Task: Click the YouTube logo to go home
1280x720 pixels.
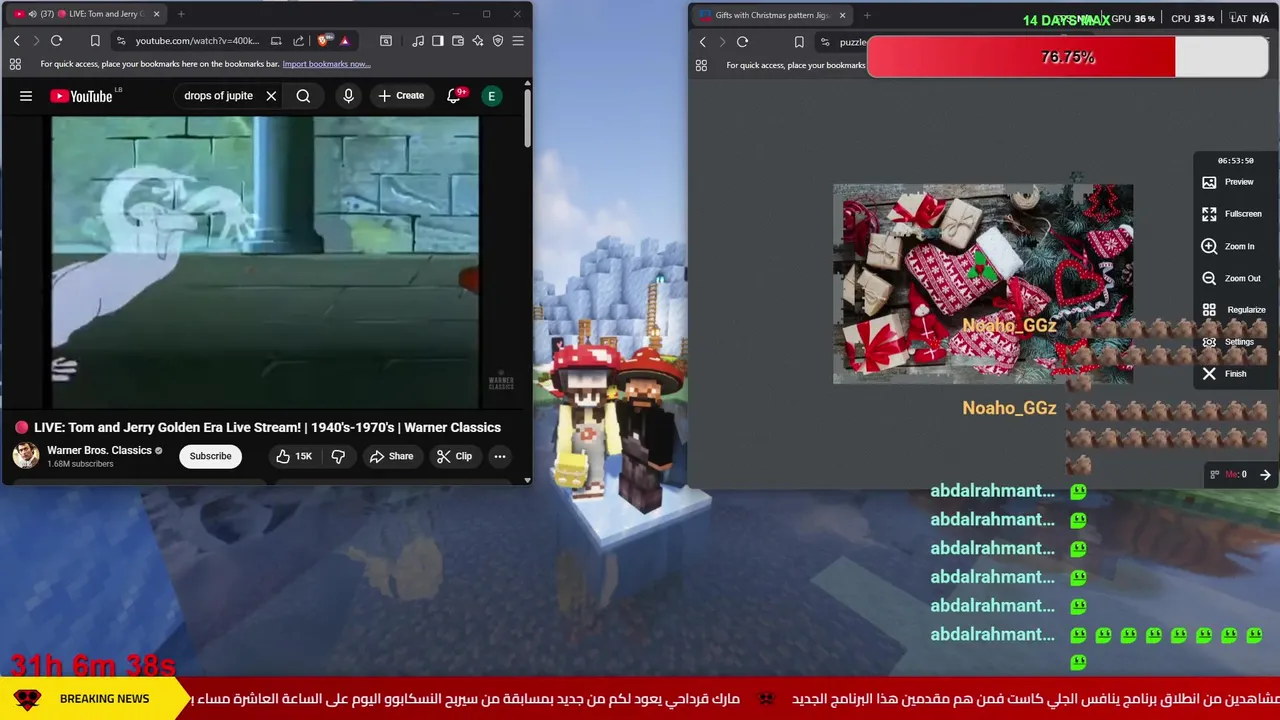Action: pyautogui.click(x=81, y=96)
